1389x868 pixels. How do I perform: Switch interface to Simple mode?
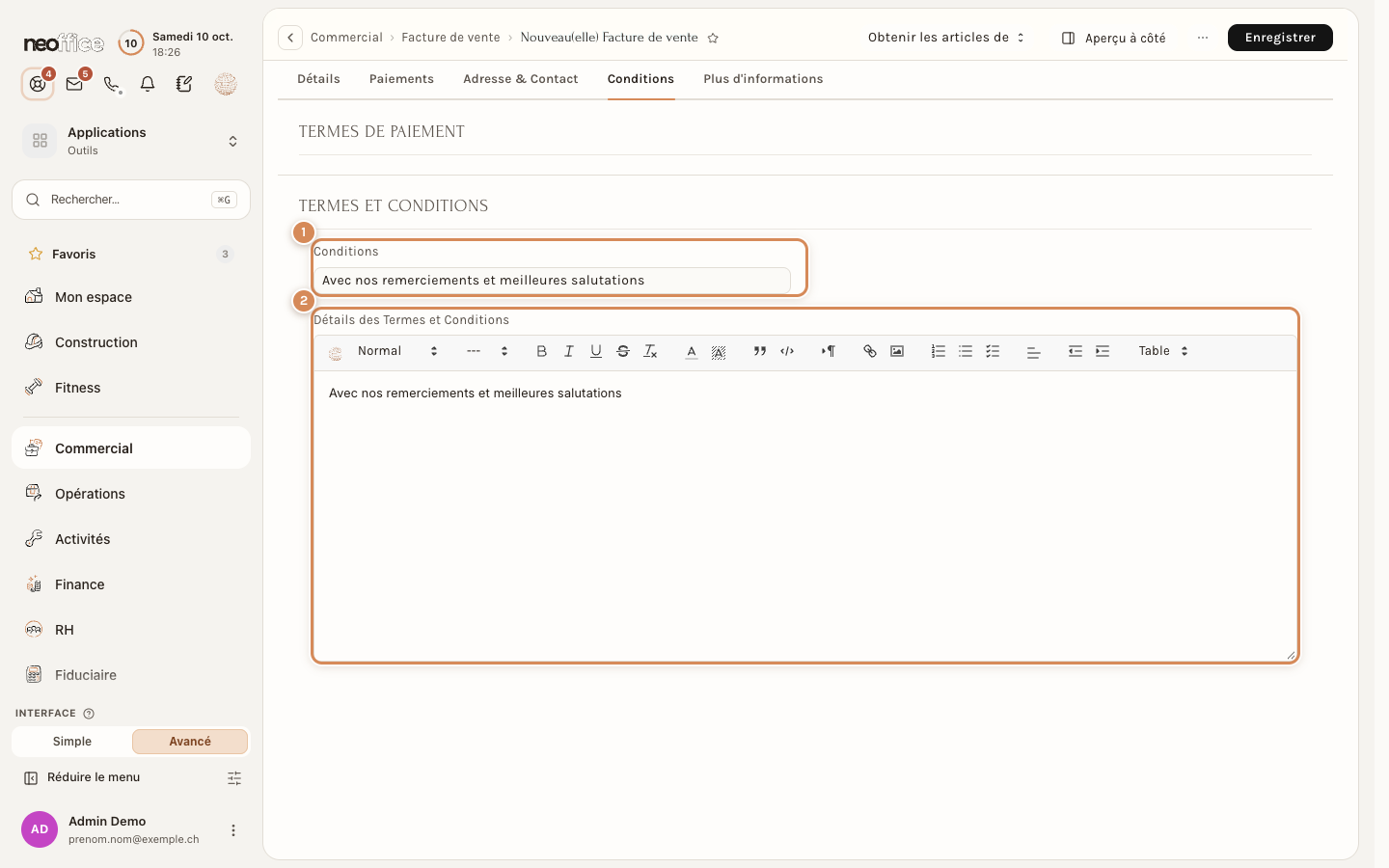click(x=72, y=742)
